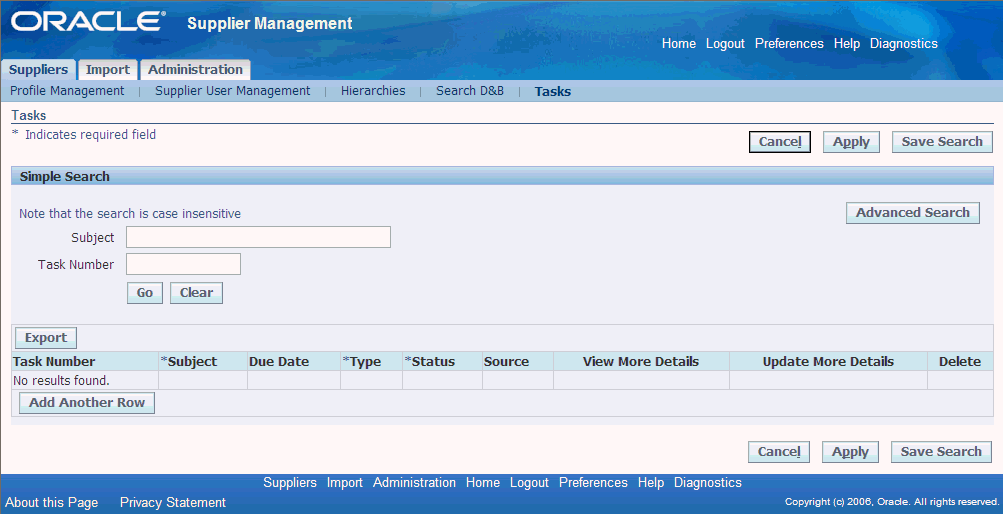1003x514 pixels.
Task: Click the Update More Details column header
Action: tap(828, 362)
